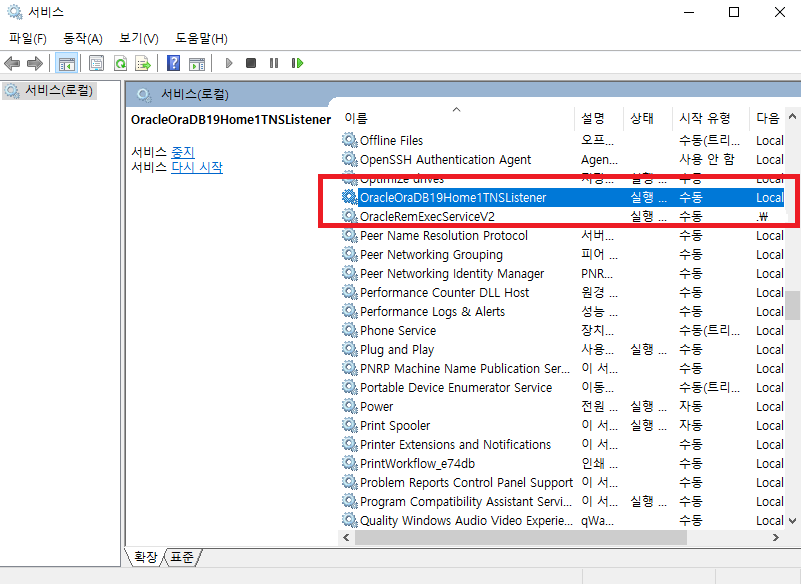Click the horizontal scrollbar left arrow

click(346, 537)
